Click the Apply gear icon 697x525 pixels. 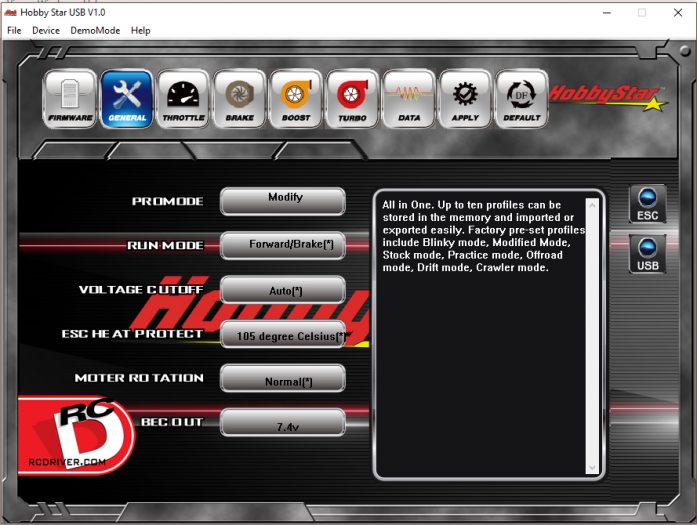[465, 99]
